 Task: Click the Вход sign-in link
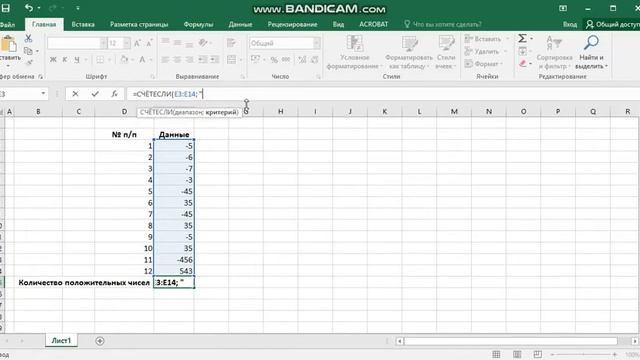[570, 24]
